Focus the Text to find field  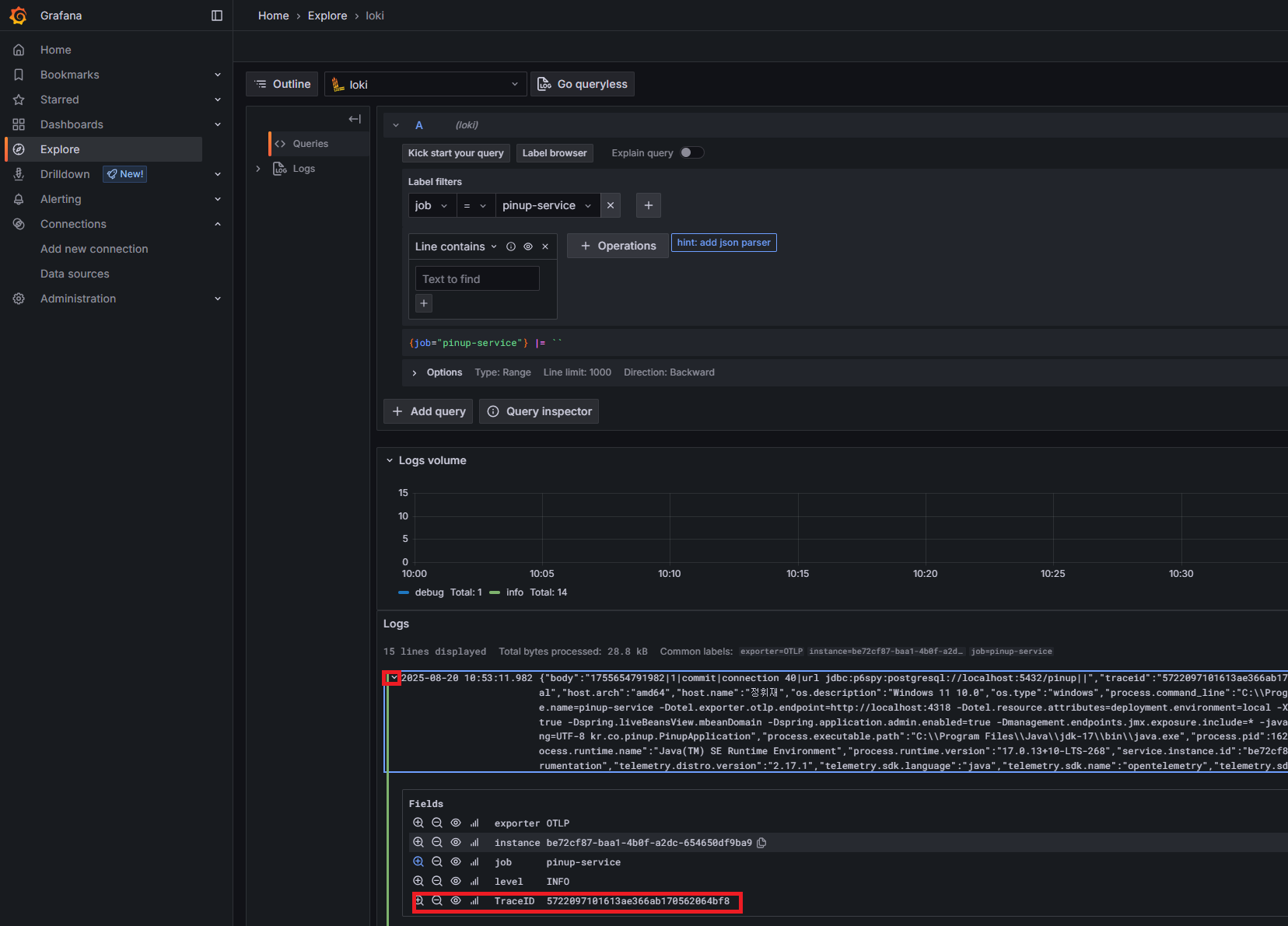pyautogui.click(x=478, y=278)
